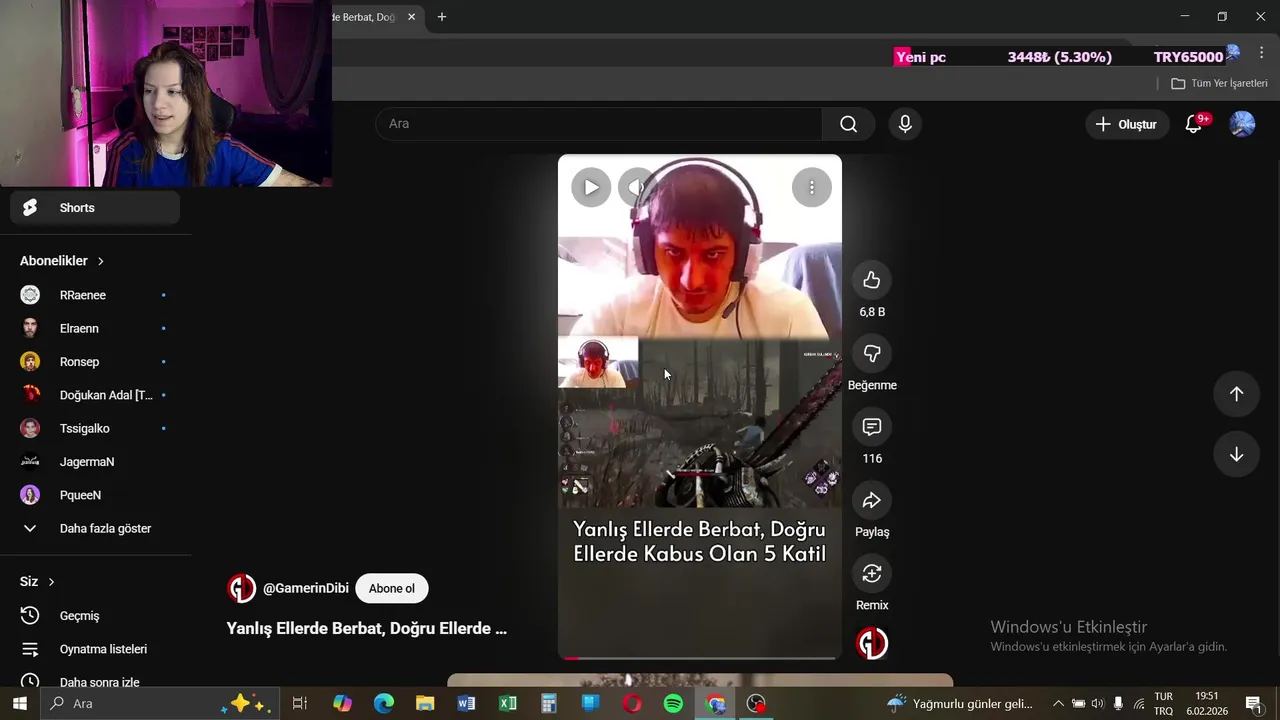
Task: Close the current browser tab
Action: point(411,17)
